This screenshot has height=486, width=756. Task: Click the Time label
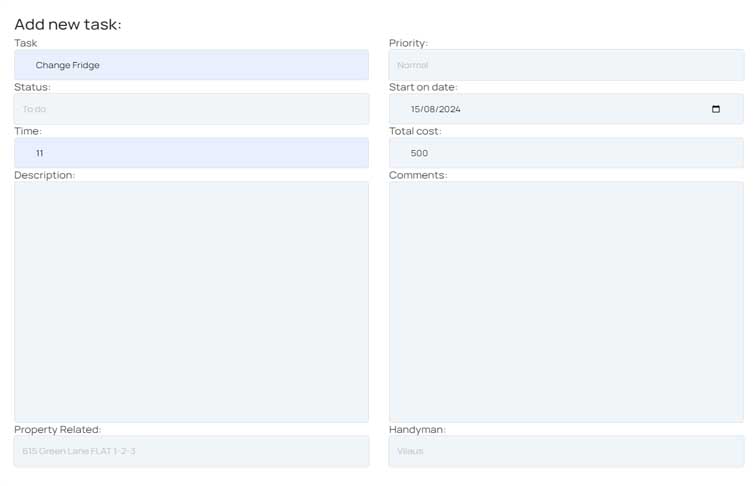click(x=28, y=131)
